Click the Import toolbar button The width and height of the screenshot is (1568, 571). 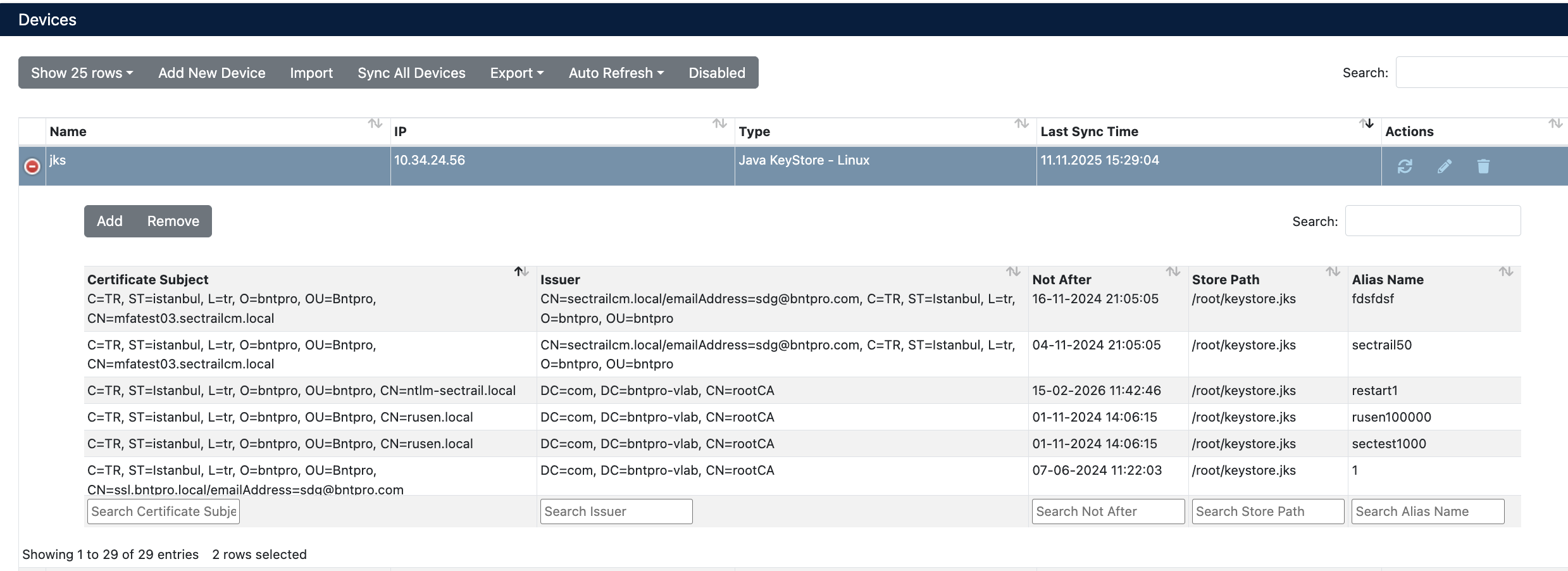pyautogui.click(x=311, y=73)
